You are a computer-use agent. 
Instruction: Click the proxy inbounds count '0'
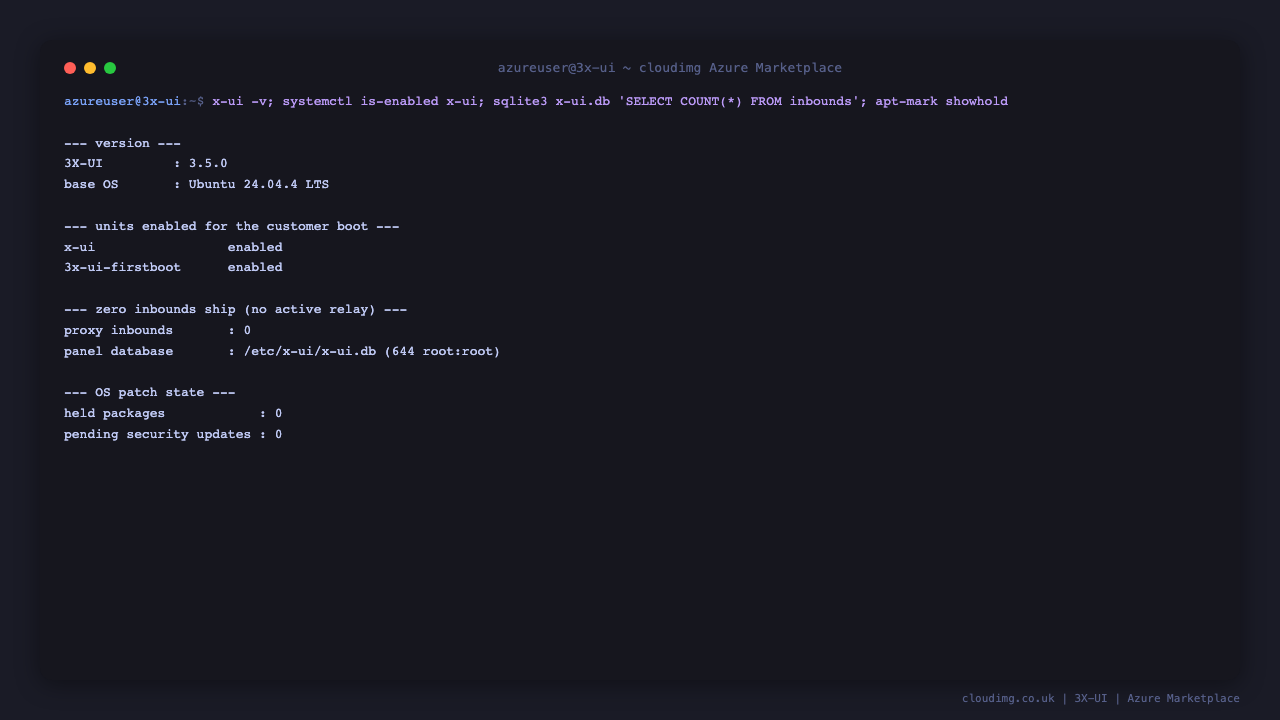(x=247, y=330)
